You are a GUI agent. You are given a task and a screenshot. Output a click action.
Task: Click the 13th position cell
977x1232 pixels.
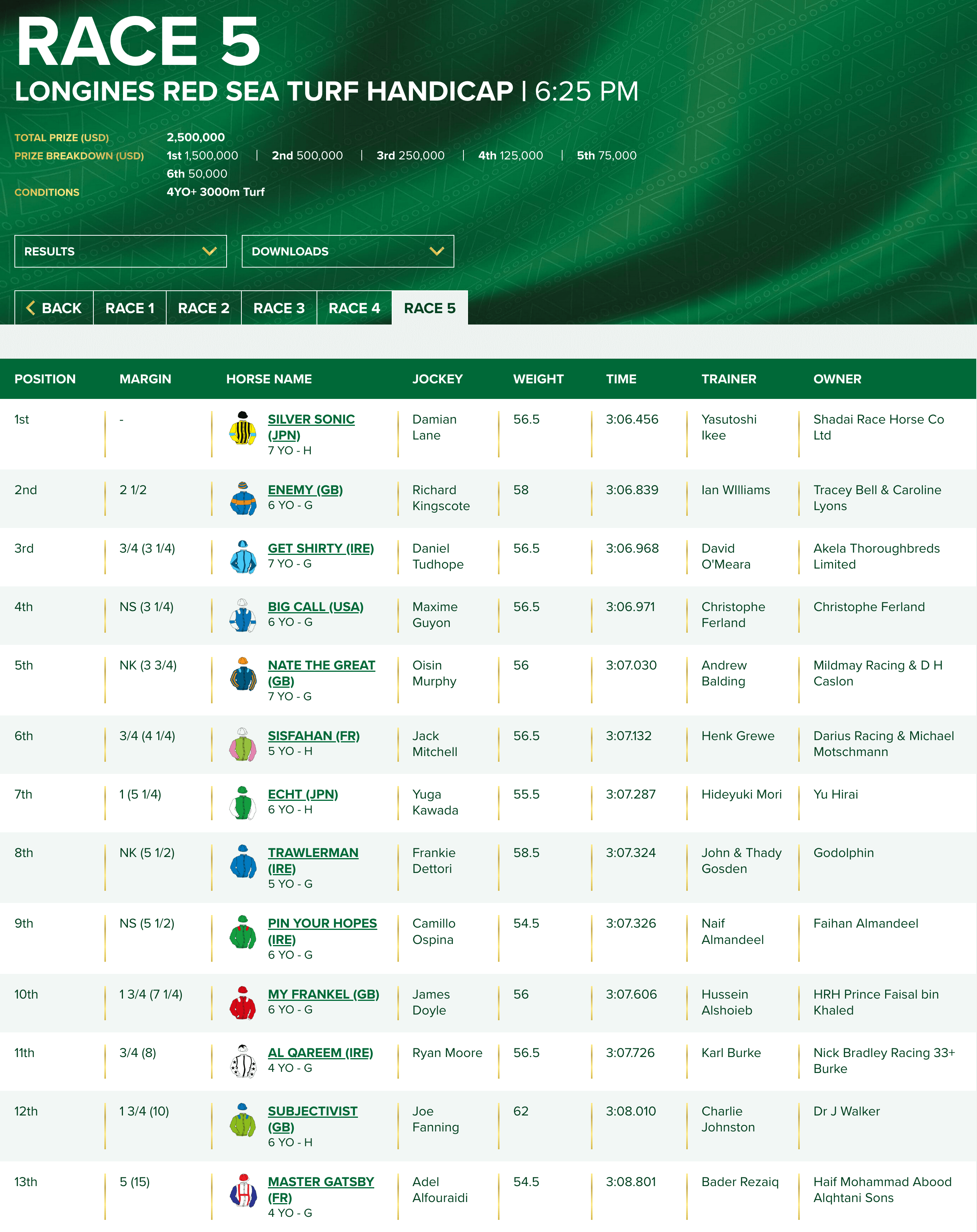(x=26, y=1182)
